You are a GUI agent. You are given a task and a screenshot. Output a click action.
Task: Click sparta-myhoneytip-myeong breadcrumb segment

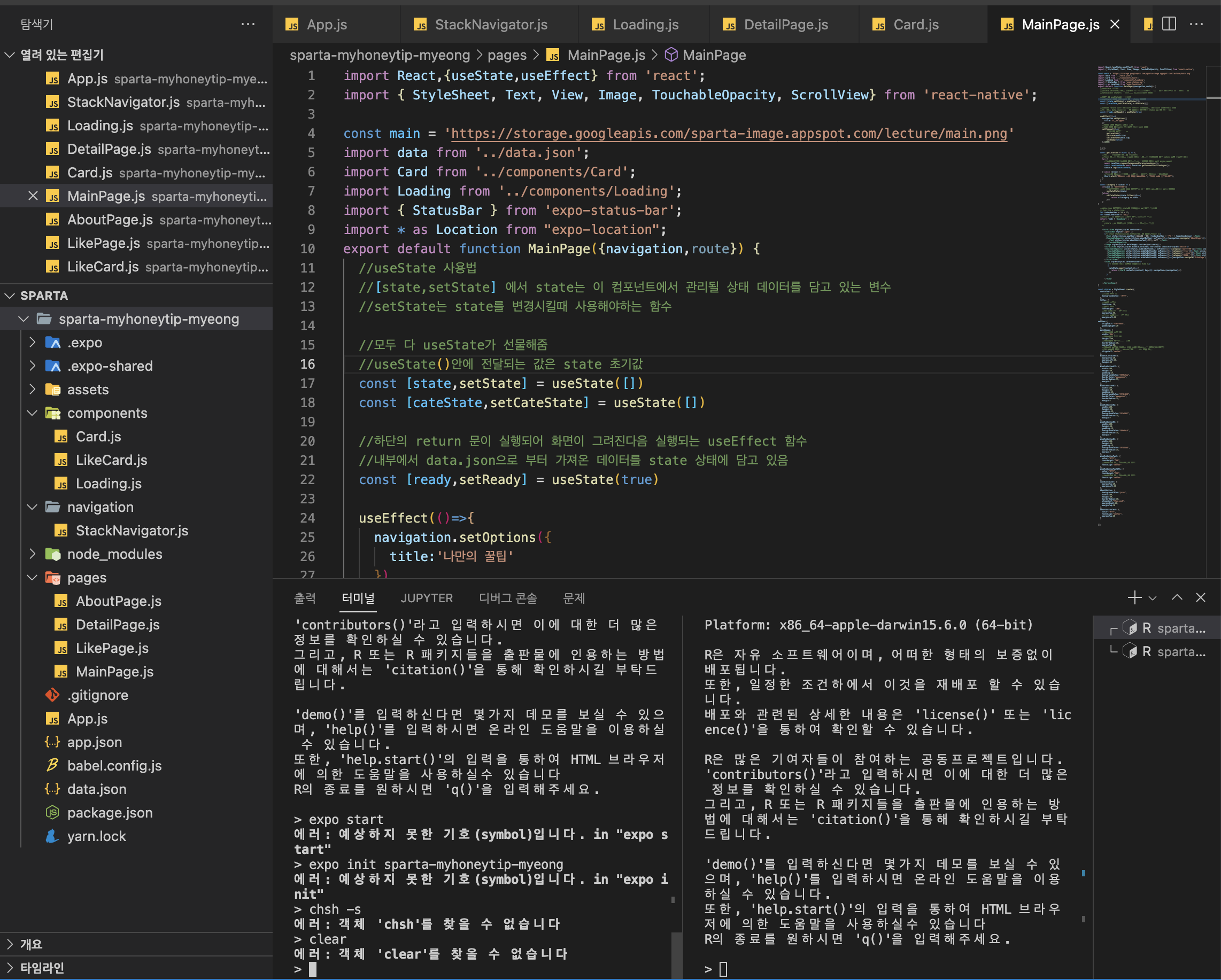pyautogui.click(x=380, y=55)
